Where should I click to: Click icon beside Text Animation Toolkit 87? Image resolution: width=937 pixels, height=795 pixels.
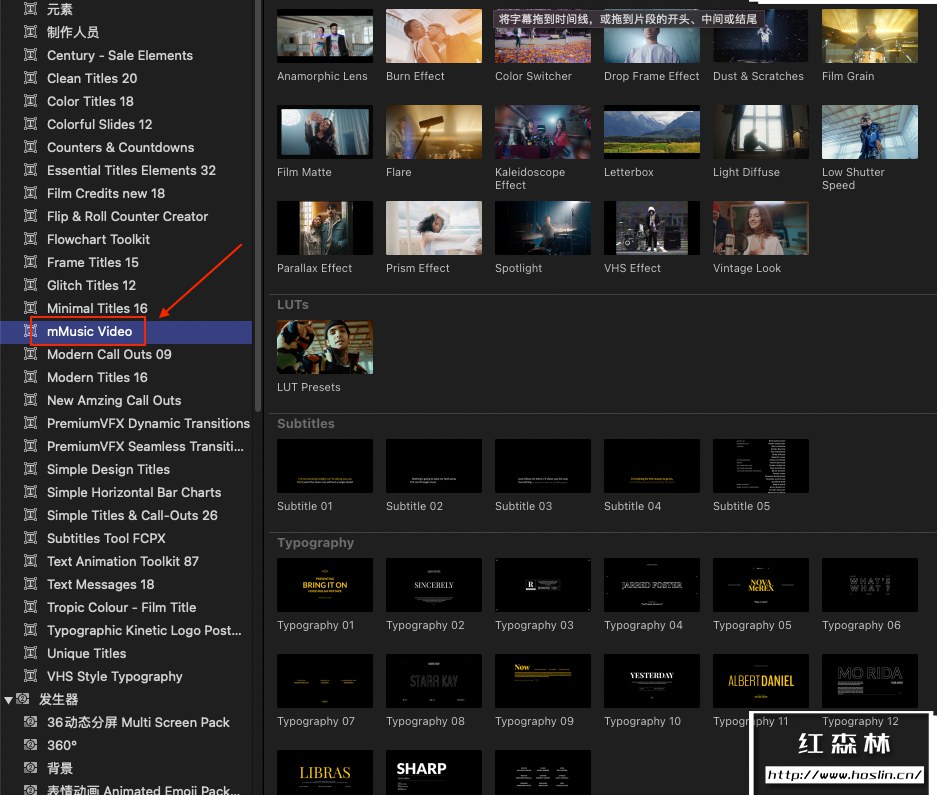click(x=30, y=561)
